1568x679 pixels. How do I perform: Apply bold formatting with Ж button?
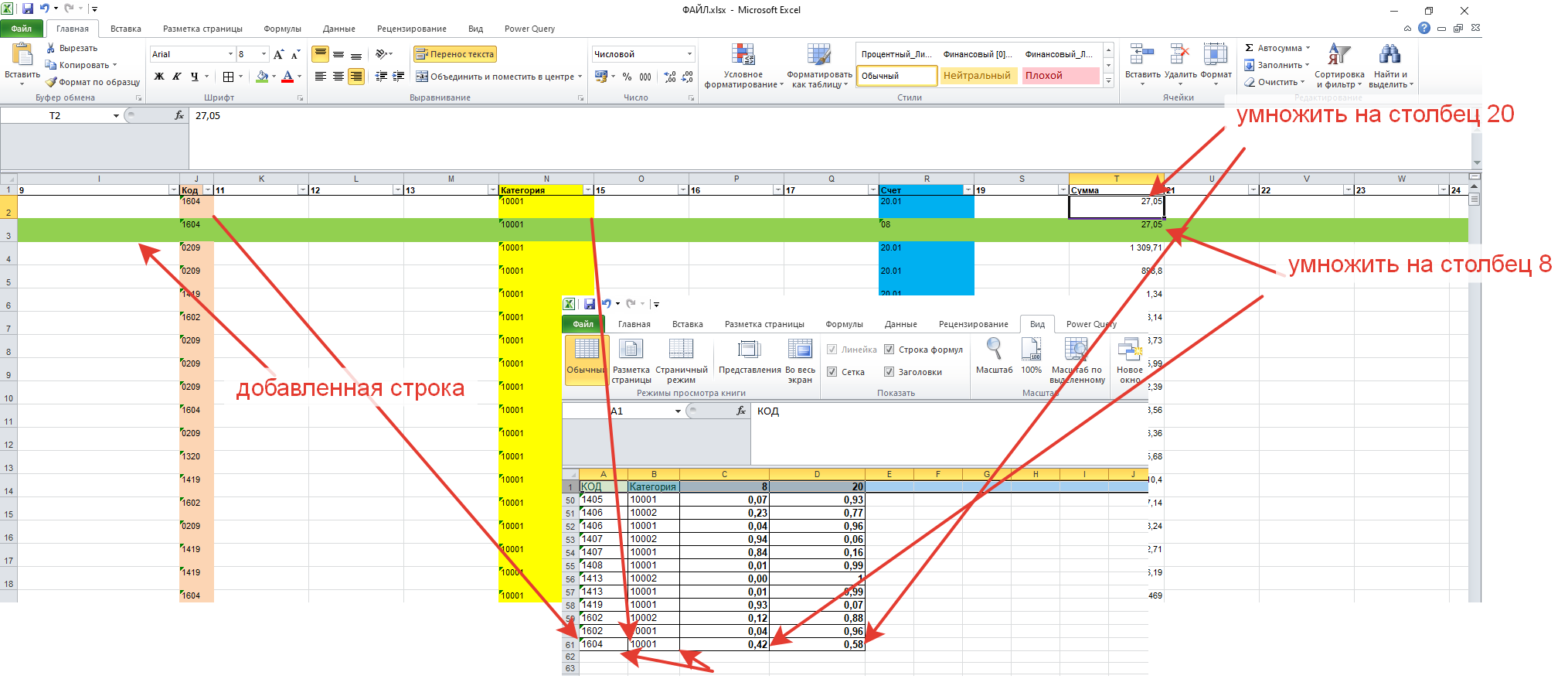point(159,77)
